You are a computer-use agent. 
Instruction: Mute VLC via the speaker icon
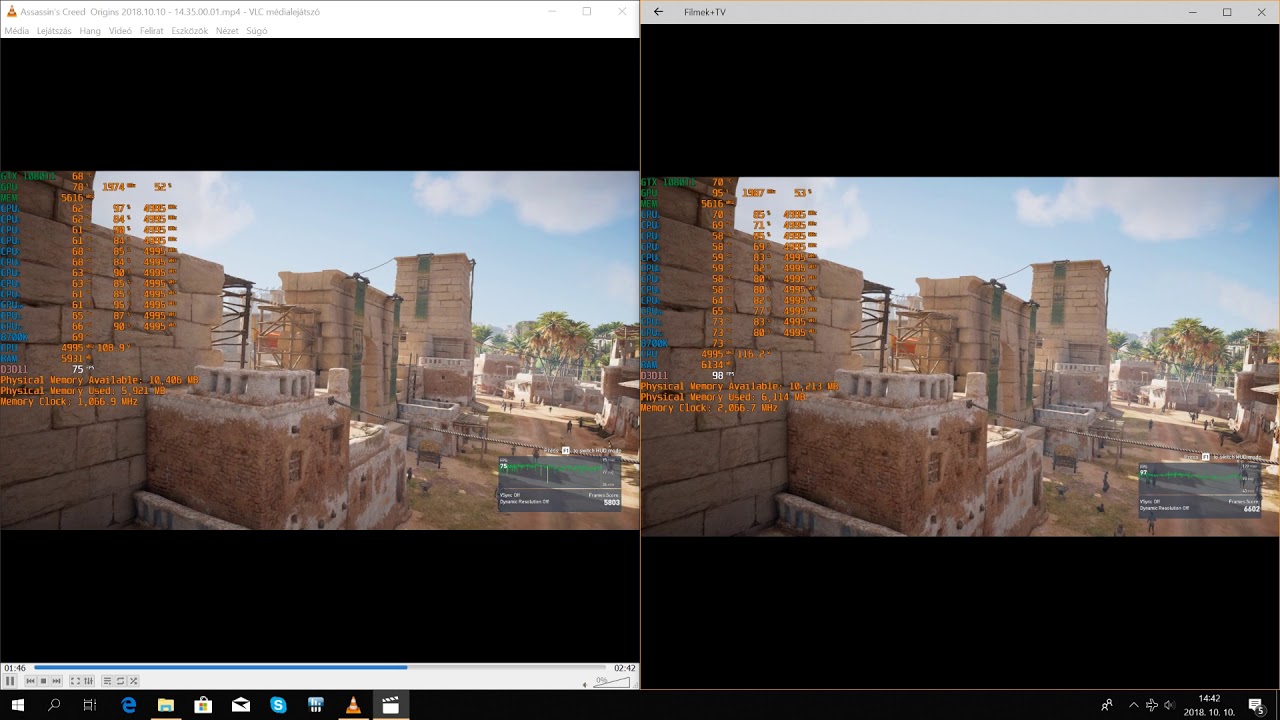[585, 684]
